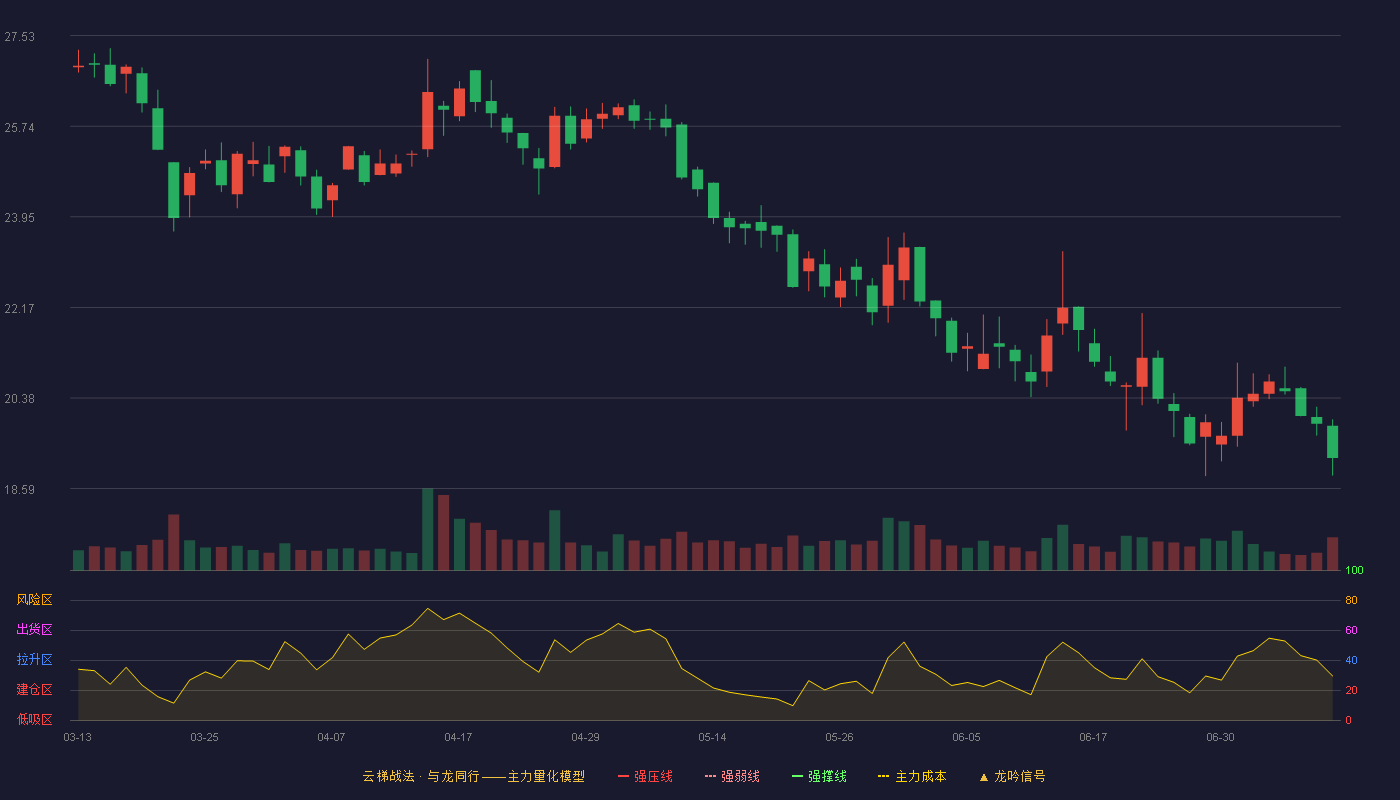Click the 04-29 date label
Viewport: 1400px width, 800px height.
pyautogui.click(x=585, y=737)
